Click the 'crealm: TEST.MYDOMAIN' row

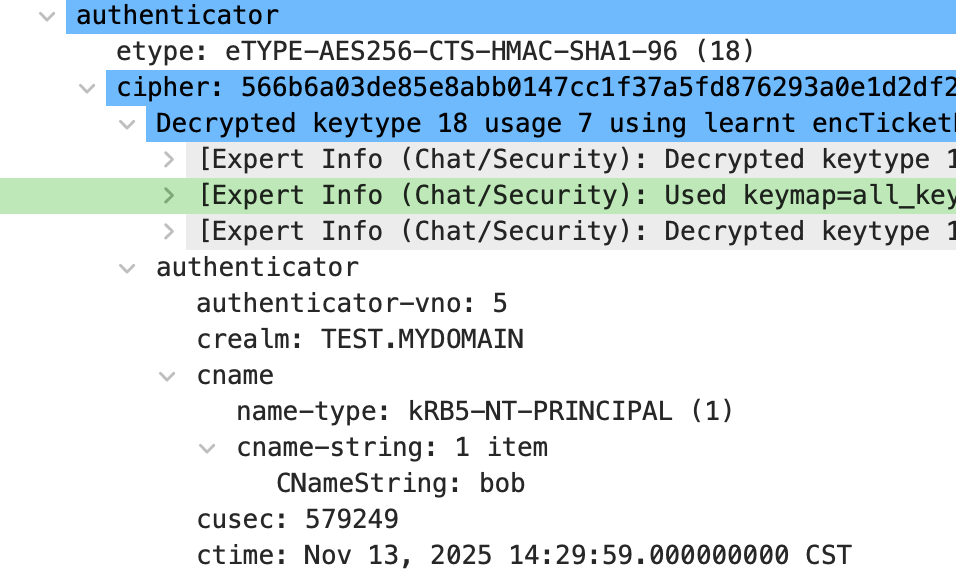click(x=360, y=340)
